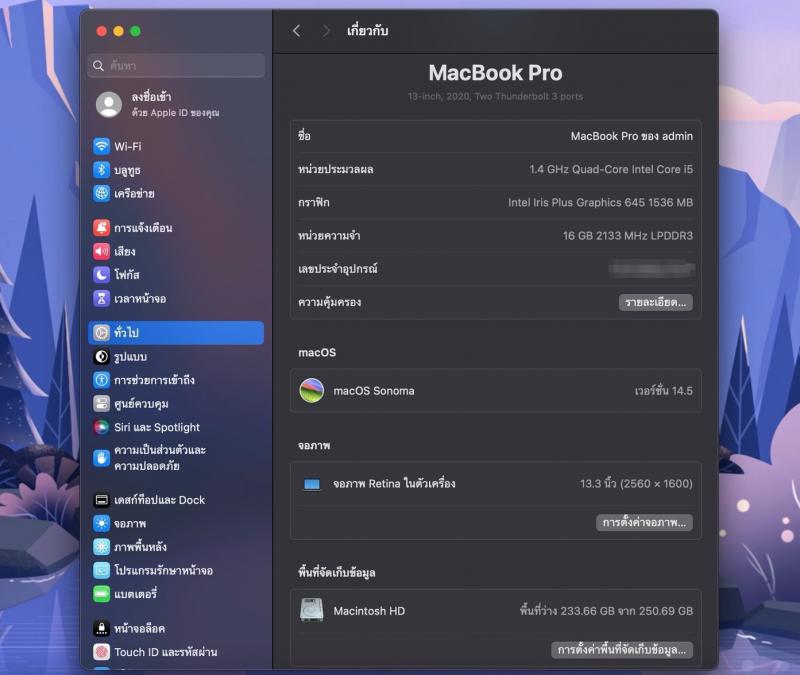Go back with the left chevron
This screenshot has height=675, width=800.
point(297,31)
